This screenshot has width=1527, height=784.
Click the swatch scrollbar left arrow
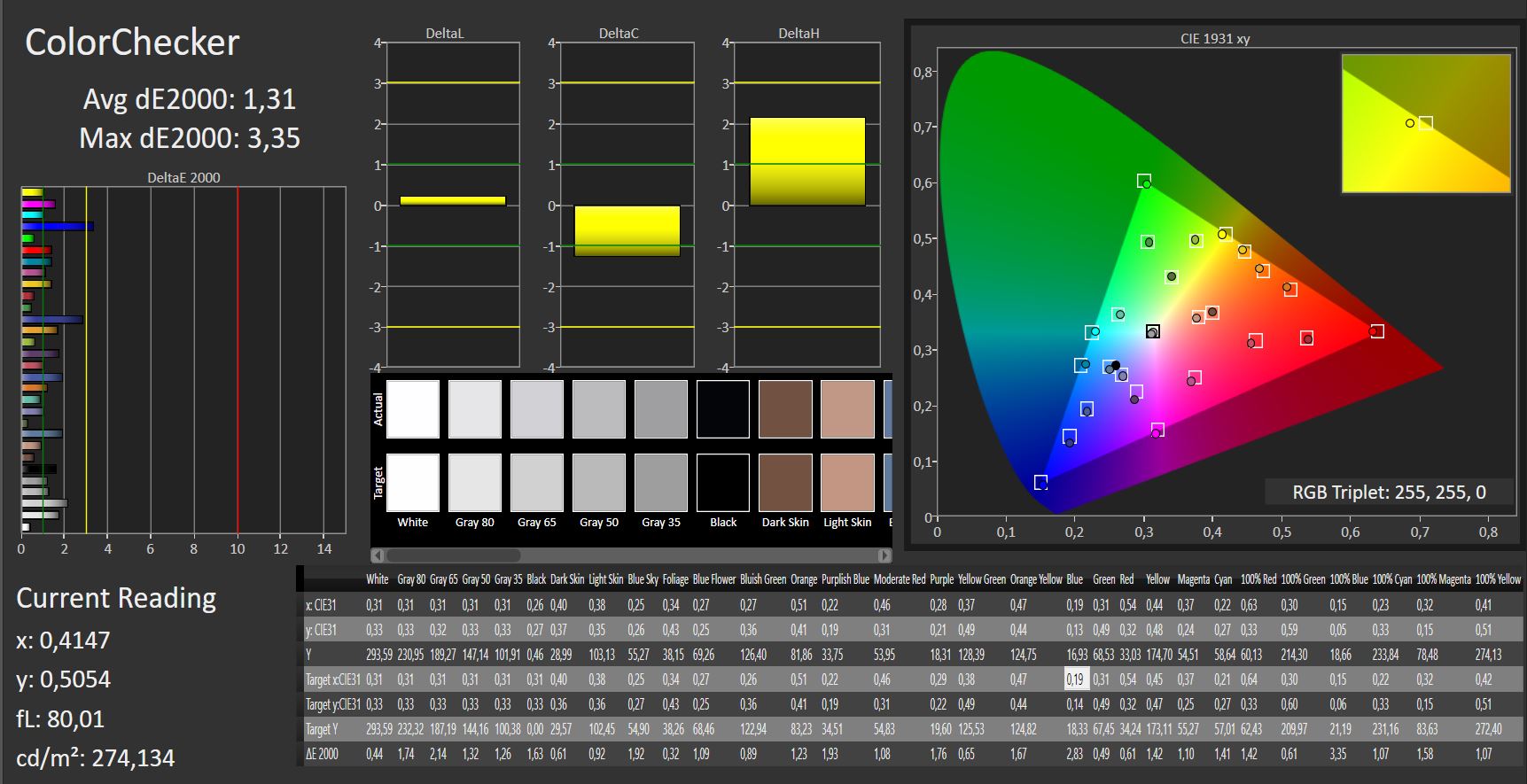378,555
